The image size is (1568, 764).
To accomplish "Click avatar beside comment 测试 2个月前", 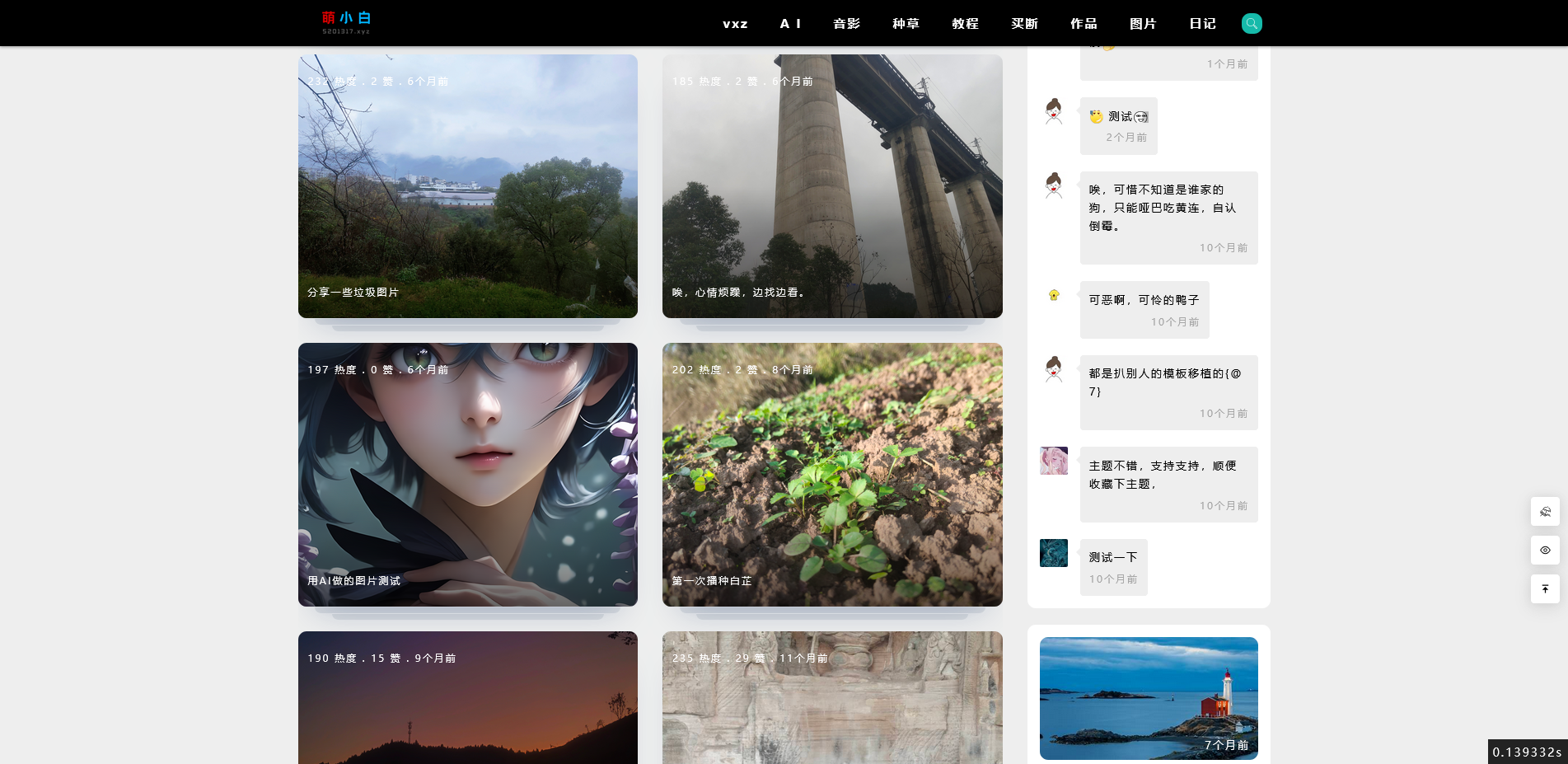I will click(1054, 111).
